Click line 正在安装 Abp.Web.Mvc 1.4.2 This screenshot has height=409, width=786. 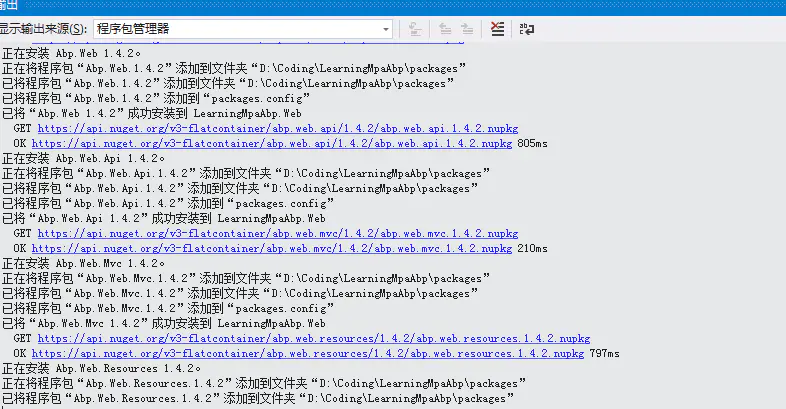click(84, 264)
